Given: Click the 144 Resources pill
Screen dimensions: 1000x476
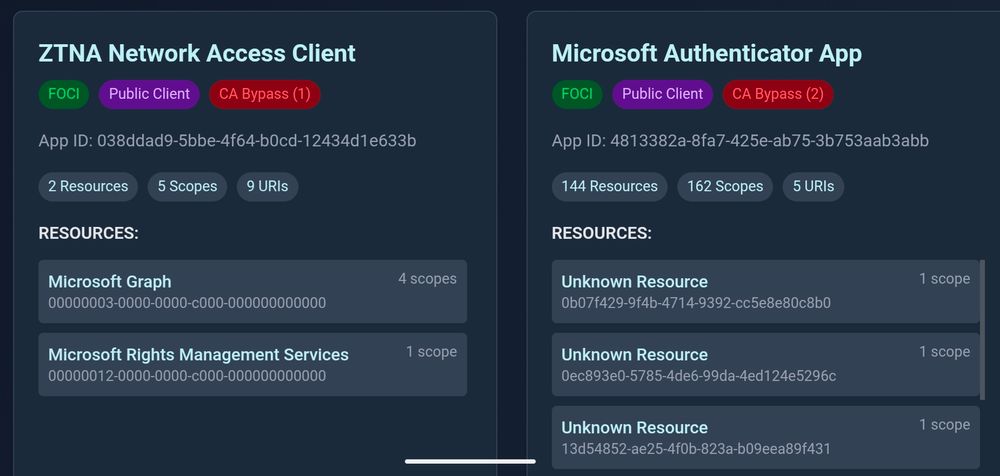Looking at the screenshot, I should pos(610,187).
